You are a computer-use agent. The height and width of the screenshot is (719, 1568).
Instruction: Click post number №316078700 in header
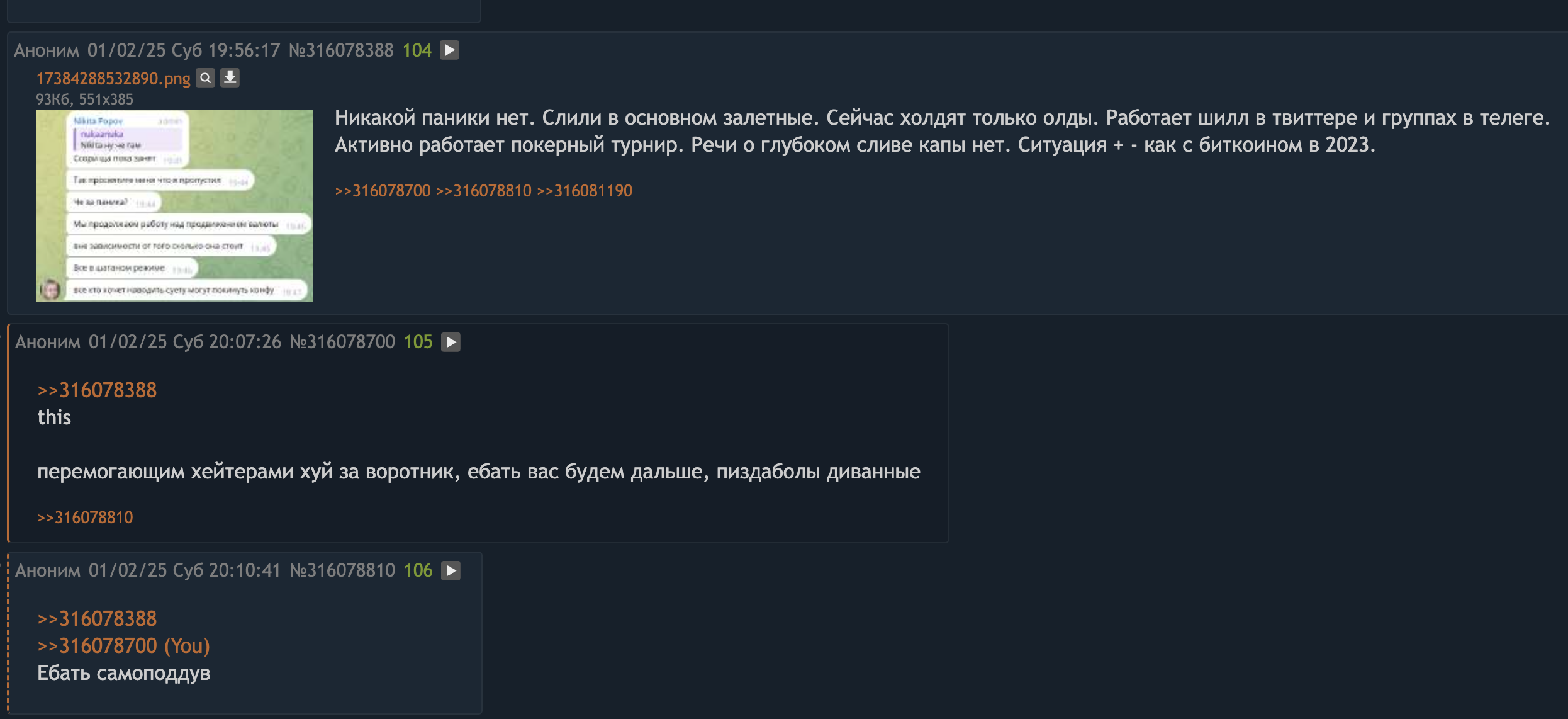[342, 342]
